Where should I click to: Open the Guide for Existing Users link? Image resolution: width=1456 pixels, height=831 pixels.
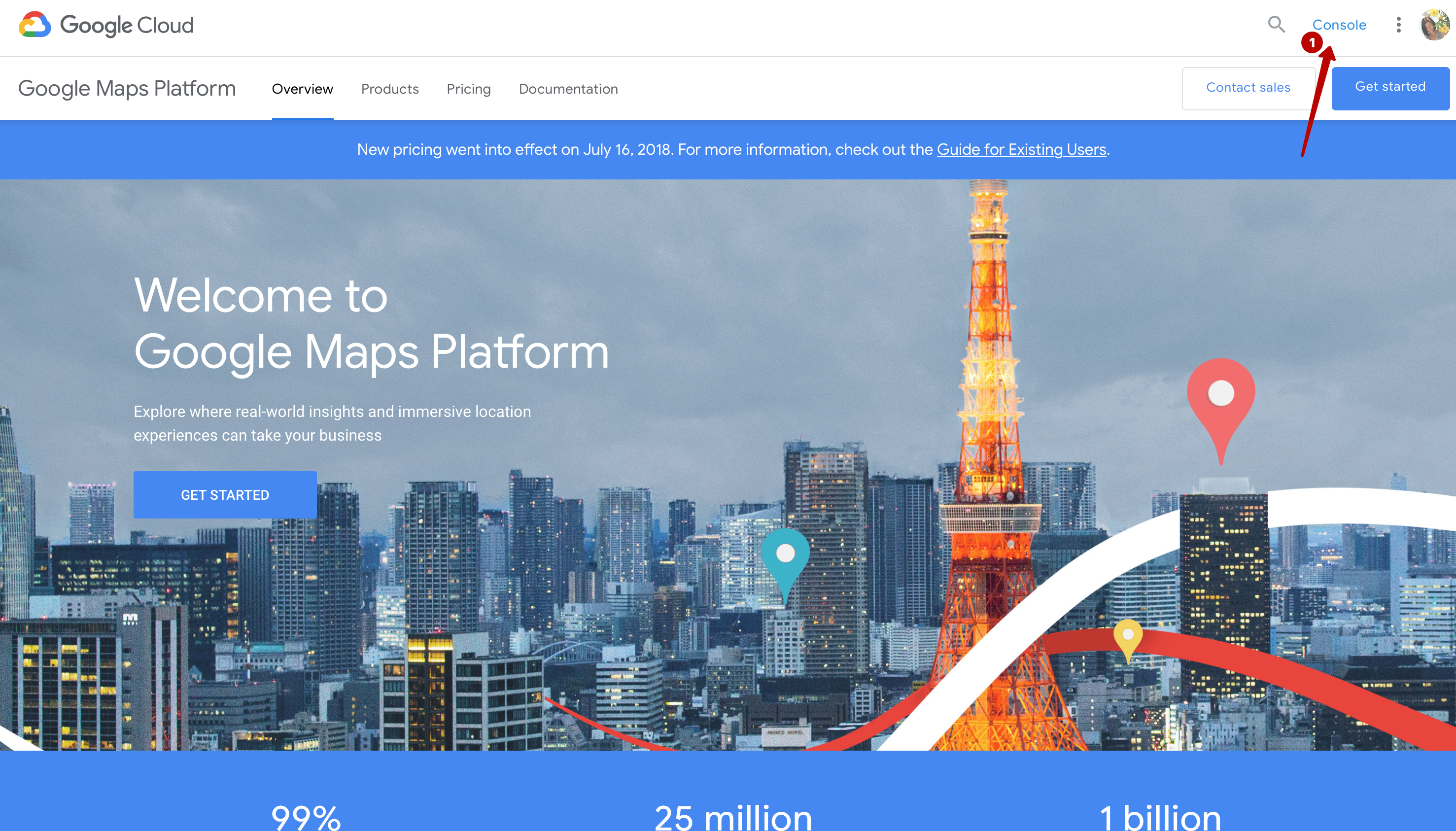1022,149
